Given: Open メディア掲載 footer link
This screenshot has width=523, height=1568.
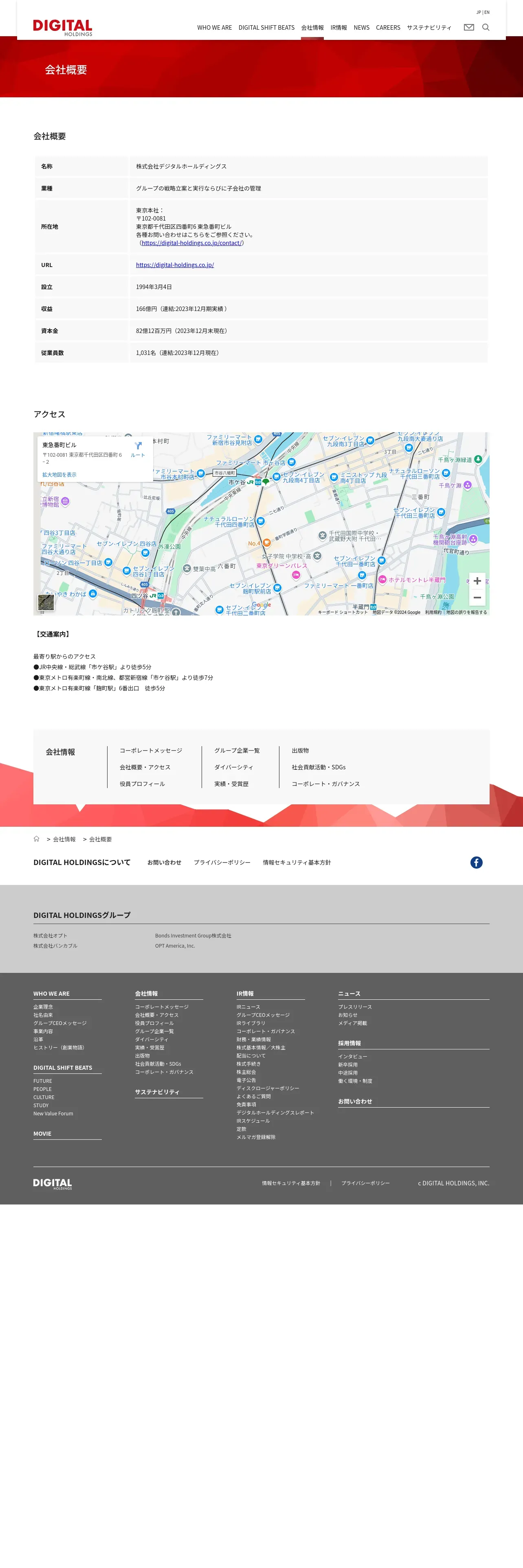Looking at the screenshot, I should click(x=352, y=1023).
